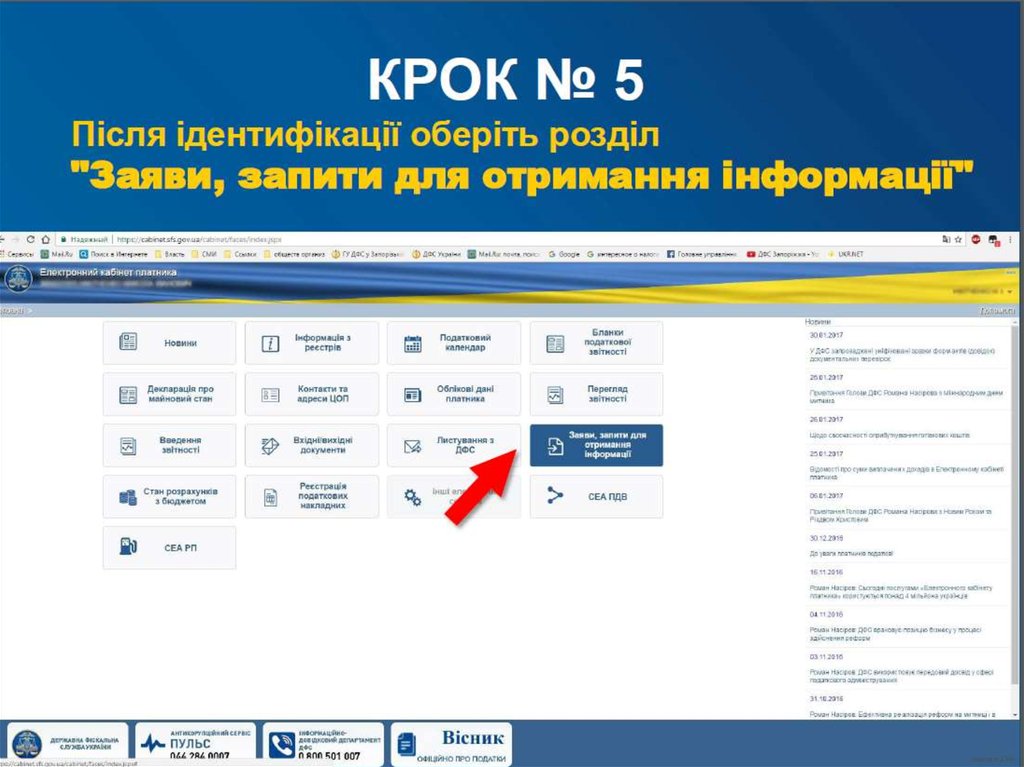Open the Введення звітності icon

pos(128,446)
